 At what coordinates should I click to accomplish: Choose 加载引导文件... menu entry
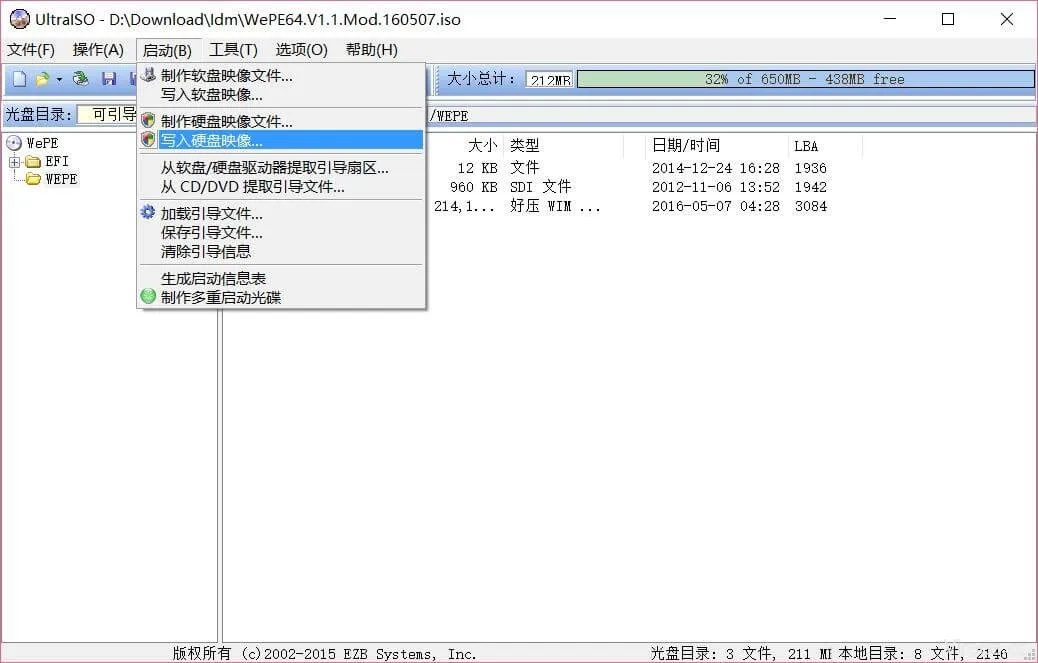281,213
